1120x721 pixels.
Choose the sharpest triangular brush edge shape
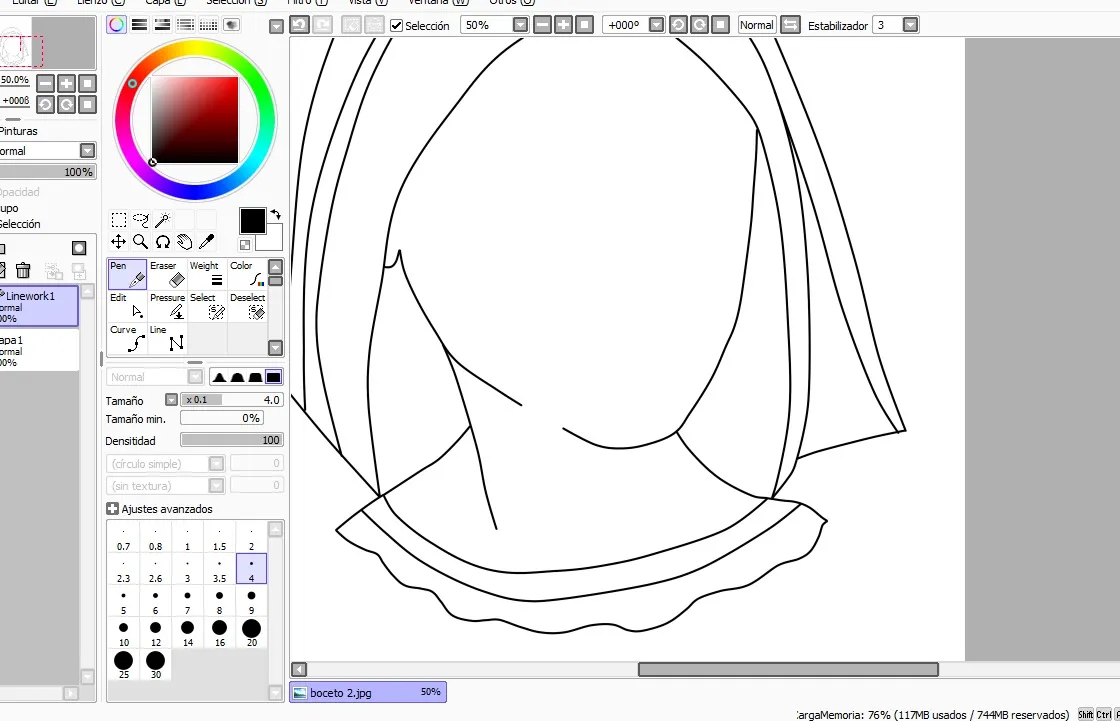[x=219, y=377]
